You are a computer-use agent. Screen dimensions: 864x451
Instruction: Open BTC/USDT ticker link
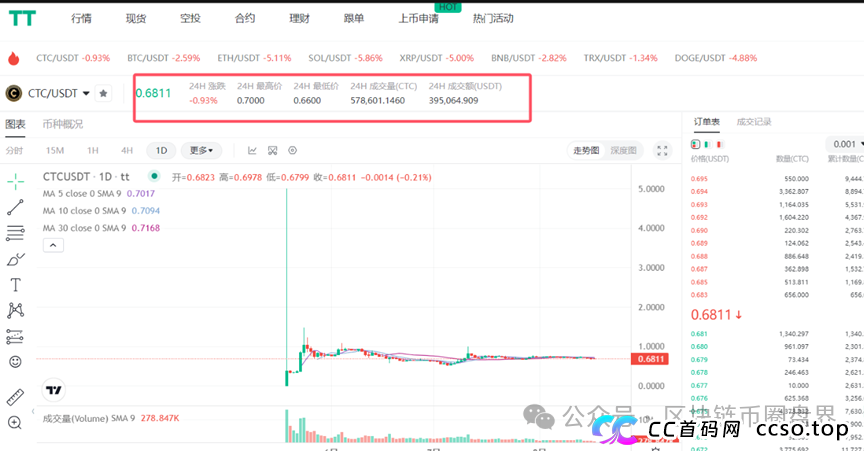164,58
